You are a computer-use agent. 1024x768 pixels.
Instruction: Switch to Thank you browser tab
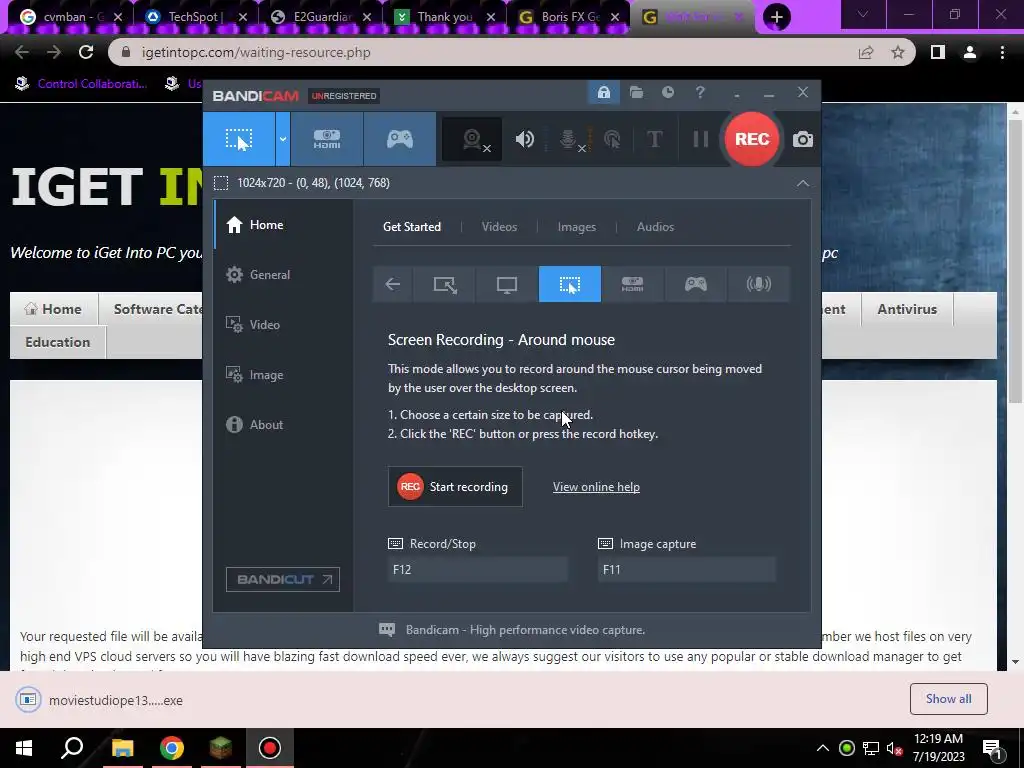pyautogui.click(x=444, y=17)
